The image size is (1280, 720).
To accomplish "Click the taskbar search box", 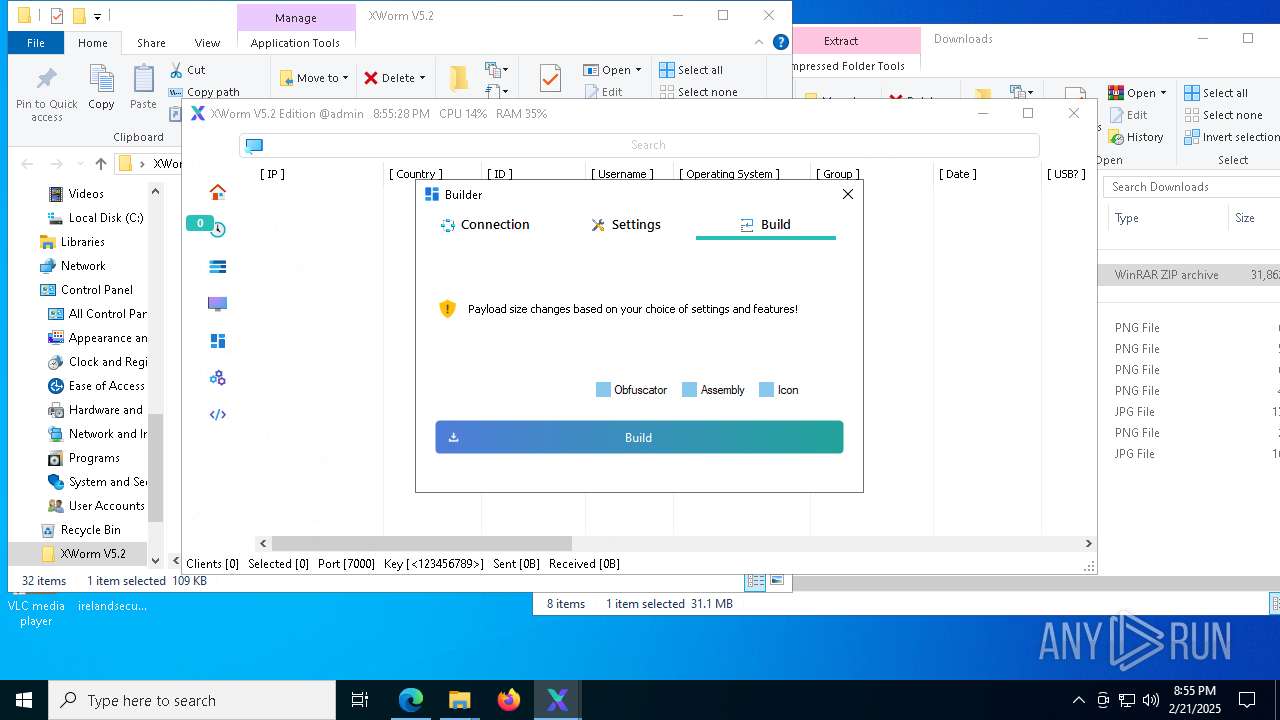I will coord(192,700).
